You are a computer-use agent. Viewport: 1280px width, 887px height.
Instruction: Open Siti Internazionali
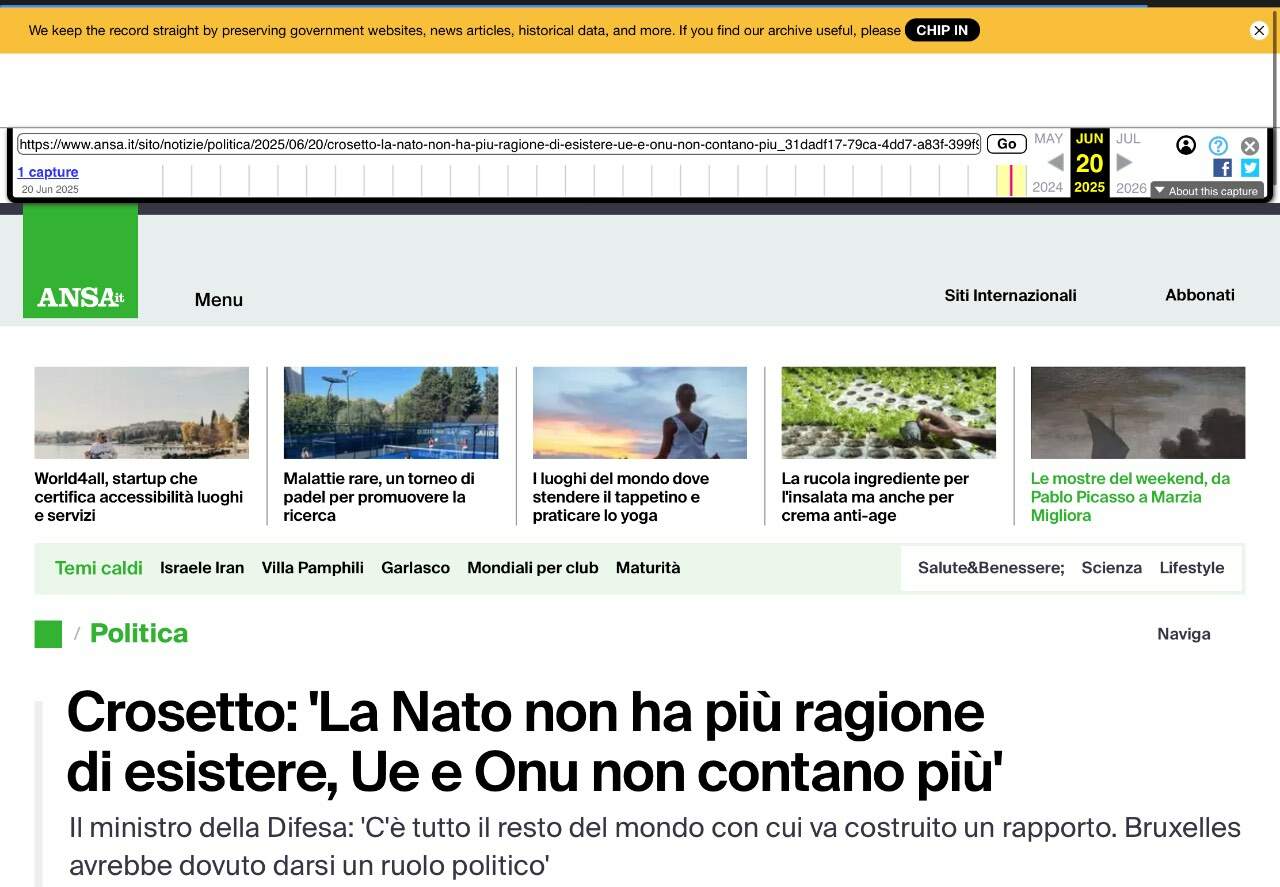pyautogui.click(x=1010, y=295)
